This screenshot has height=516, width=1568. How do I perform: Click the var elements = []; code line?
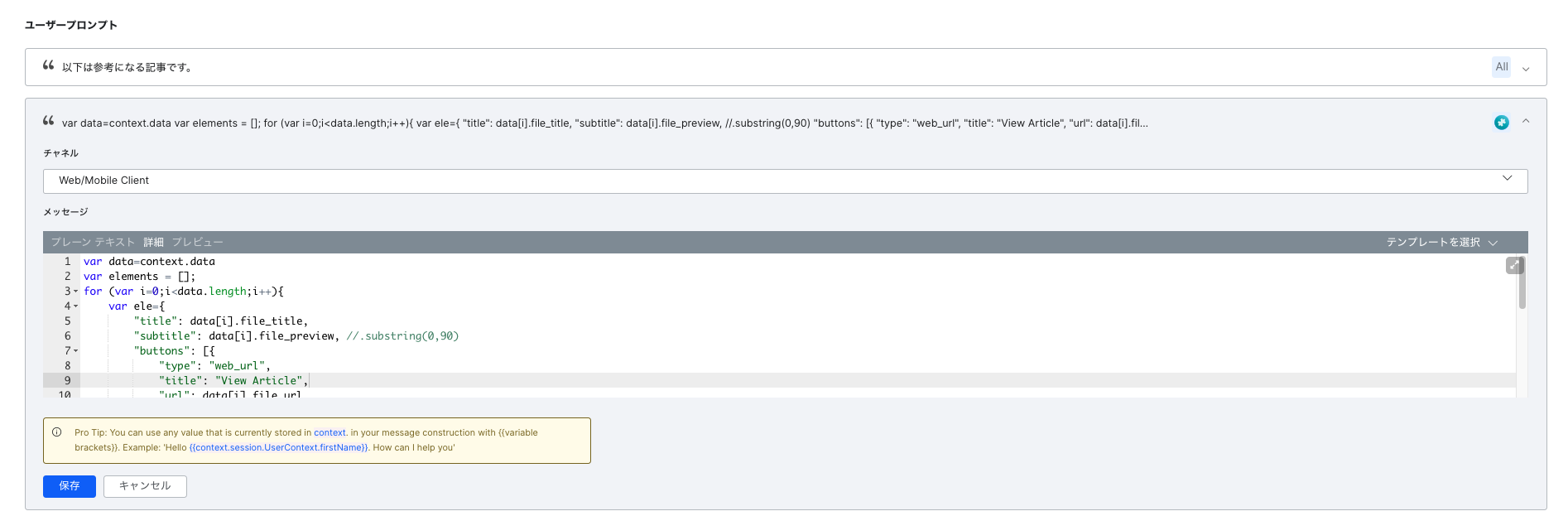pyautogui.click(x=139, y=277)
